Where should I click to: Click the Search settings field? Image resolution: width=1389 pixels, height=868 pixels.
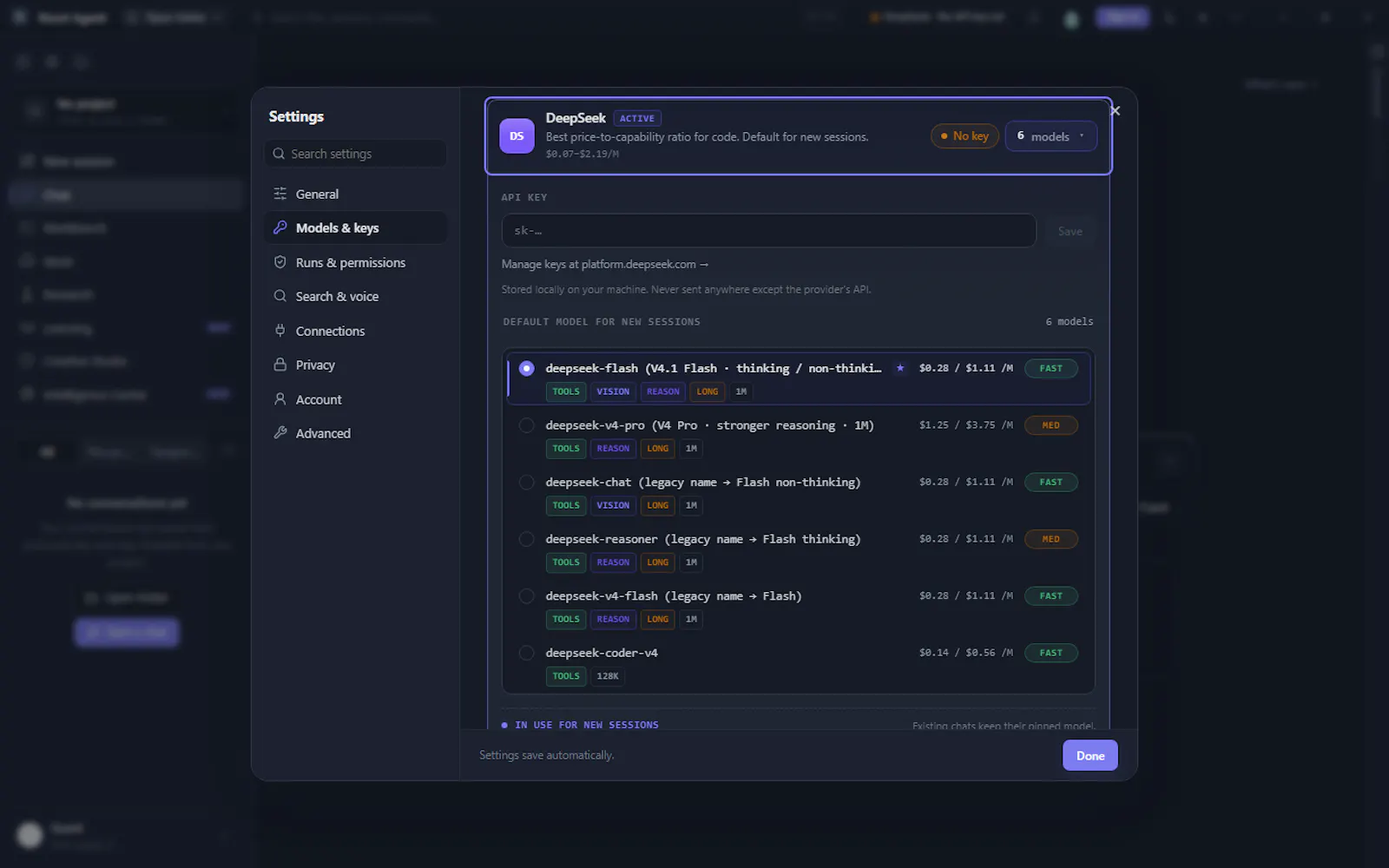pyautogui.click(x=356, y=154)
